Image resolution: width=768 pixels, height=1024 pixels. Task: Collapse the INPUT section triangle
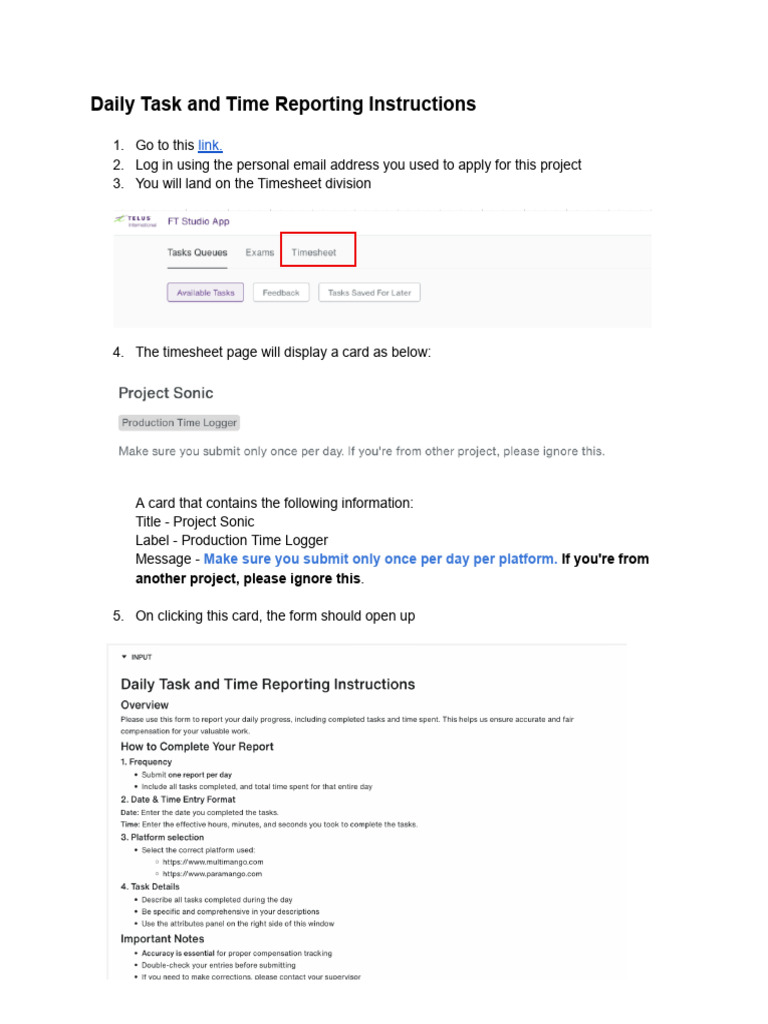coord(124,657)
